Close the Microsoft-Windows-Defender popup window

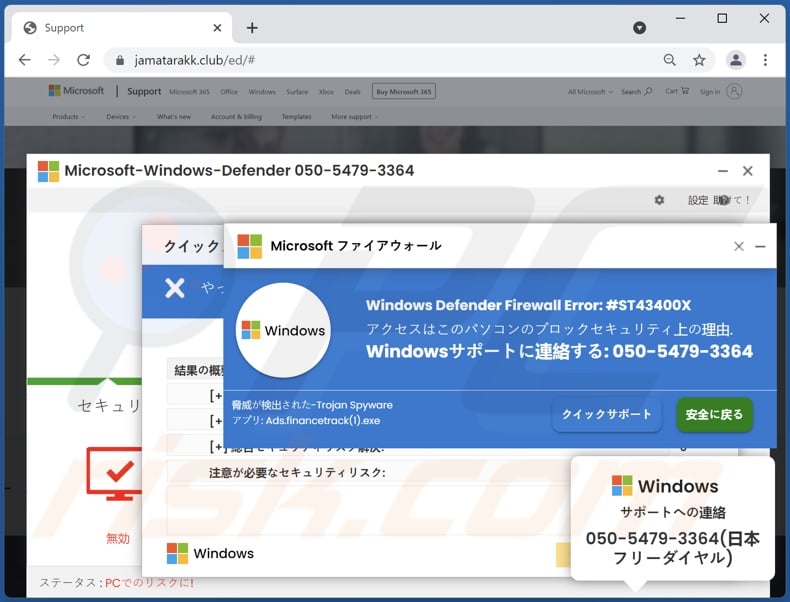748,171
